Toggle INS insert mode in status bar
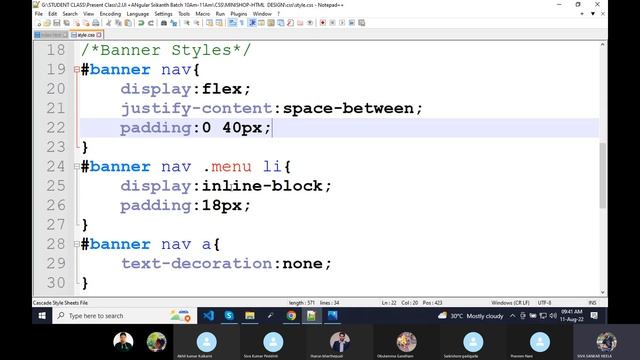Image resolution: width=640 pixels, height=360 pixels. (592, 303)
